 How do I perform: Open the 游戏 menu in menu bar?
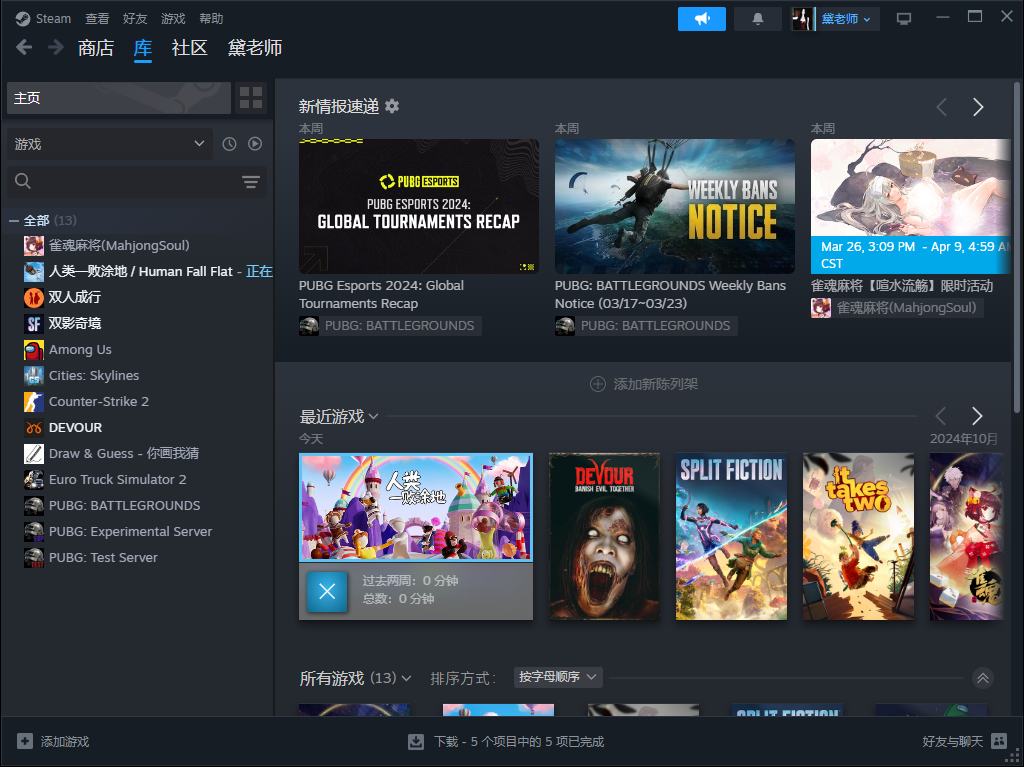click(173, 19)
